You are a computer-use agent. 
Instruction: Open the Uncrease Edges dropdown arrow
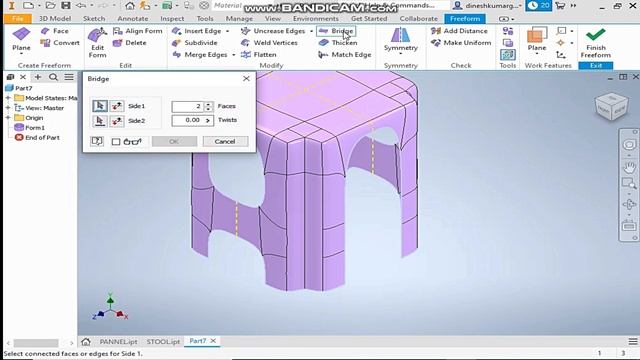tap(311, 31)
